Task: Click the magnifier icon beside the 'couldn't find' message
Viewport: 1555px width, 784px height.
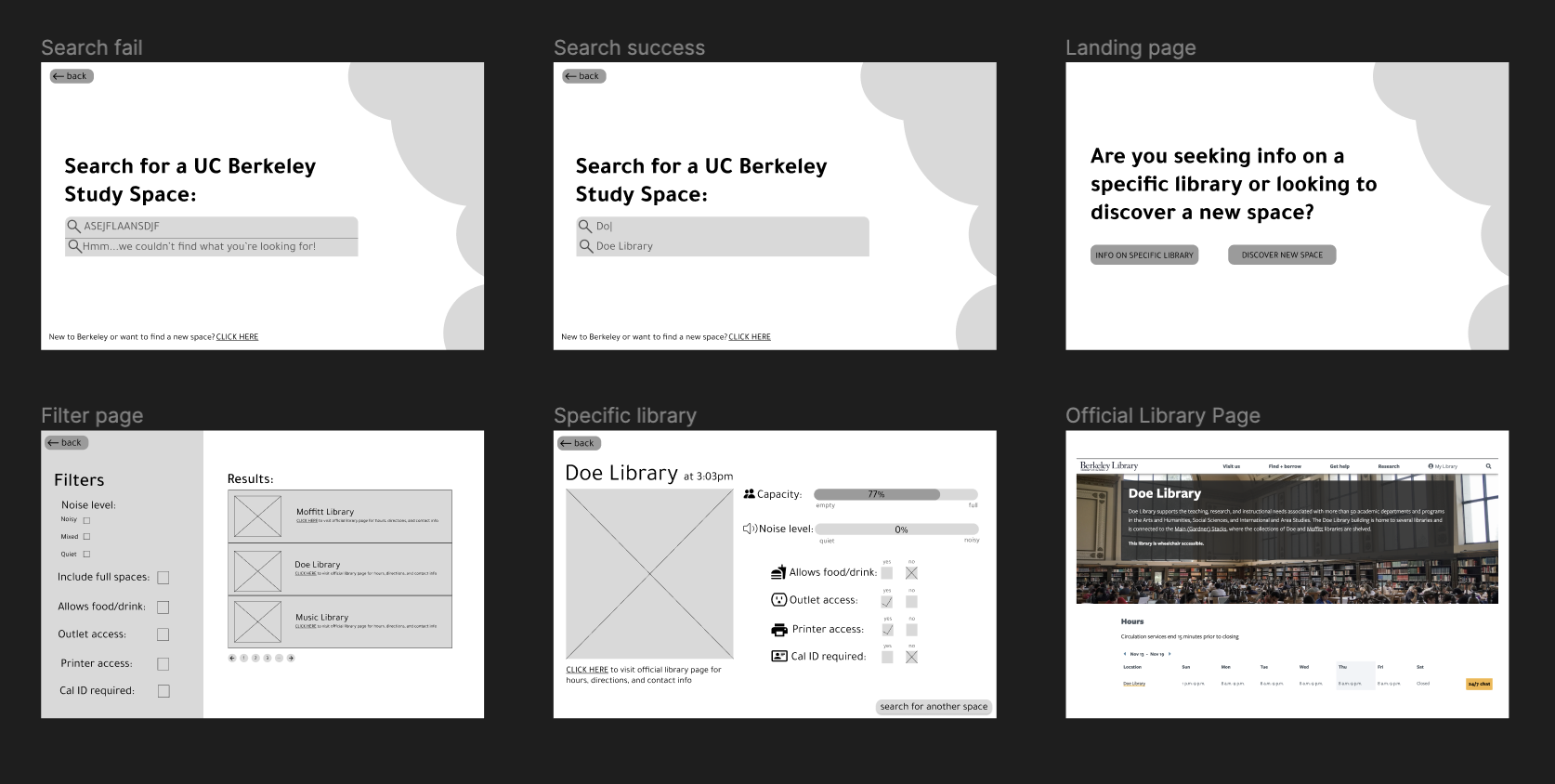Action: [73, 246]
